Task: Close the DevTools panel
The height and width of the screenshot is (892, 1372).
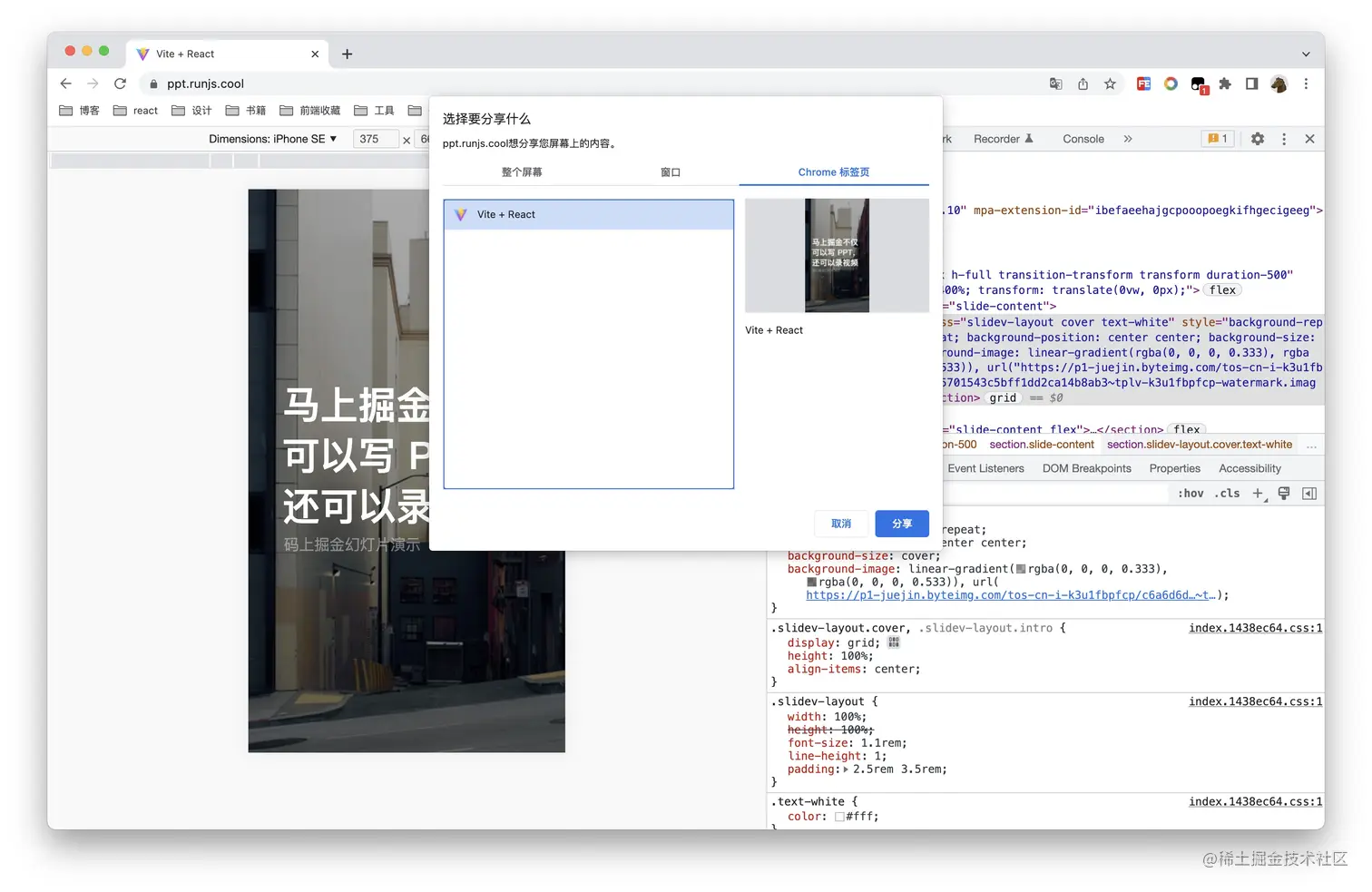Action: 1309,139
